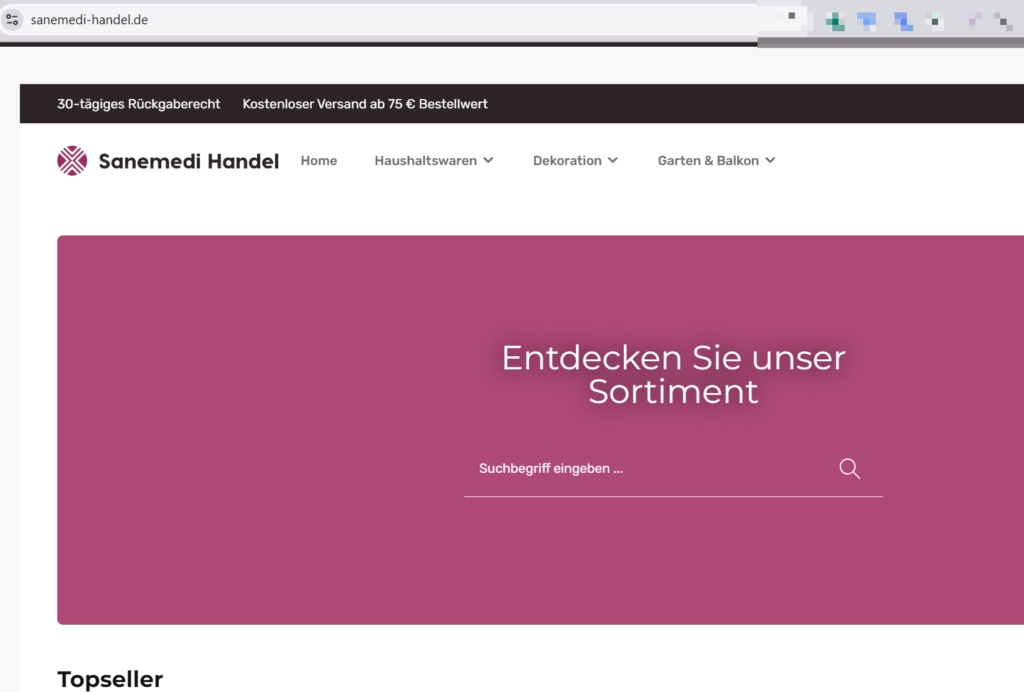Open site permission controls in the address bar
This screenshot has height=692, width=1024.
pyautogui.click(x=11, y=18)
